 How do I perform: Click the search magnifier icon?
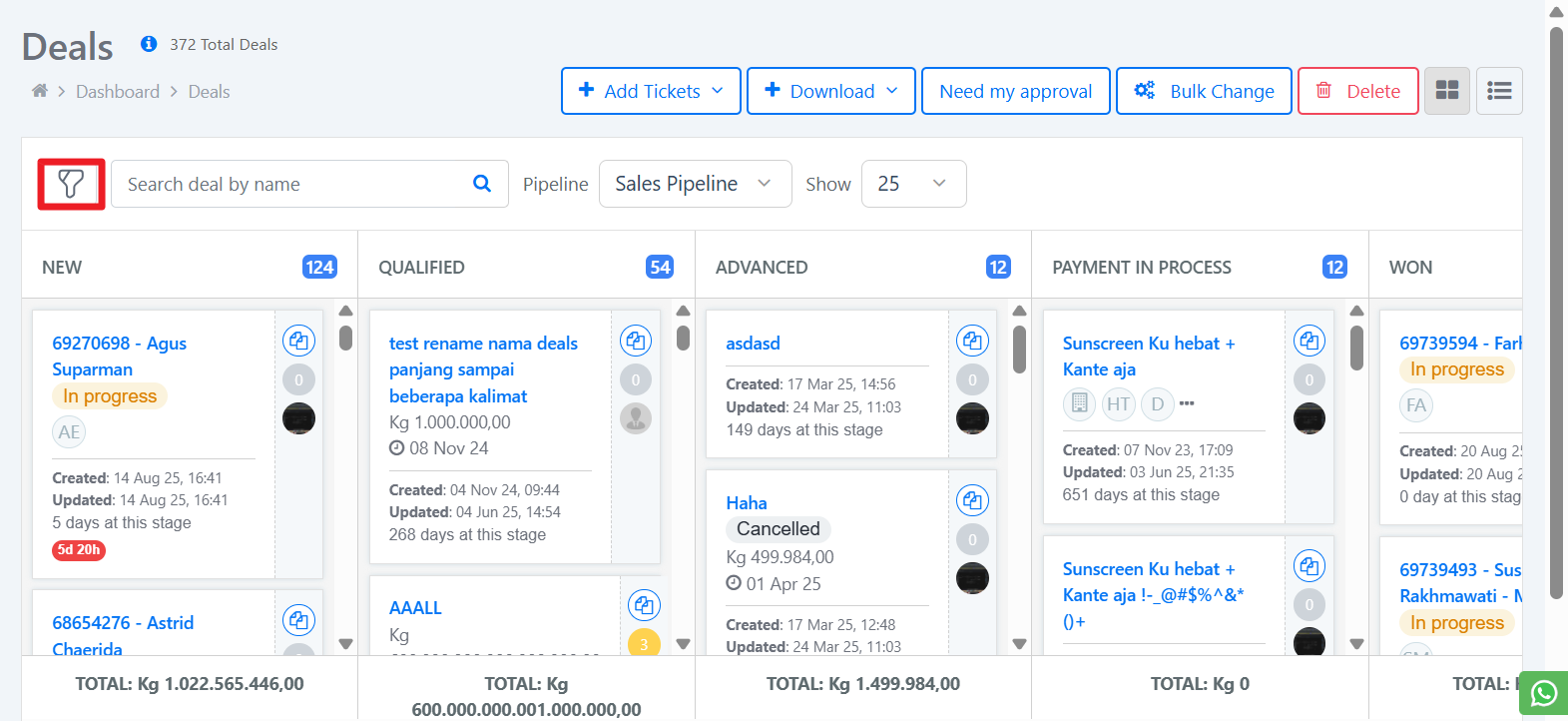coord(482,184)
